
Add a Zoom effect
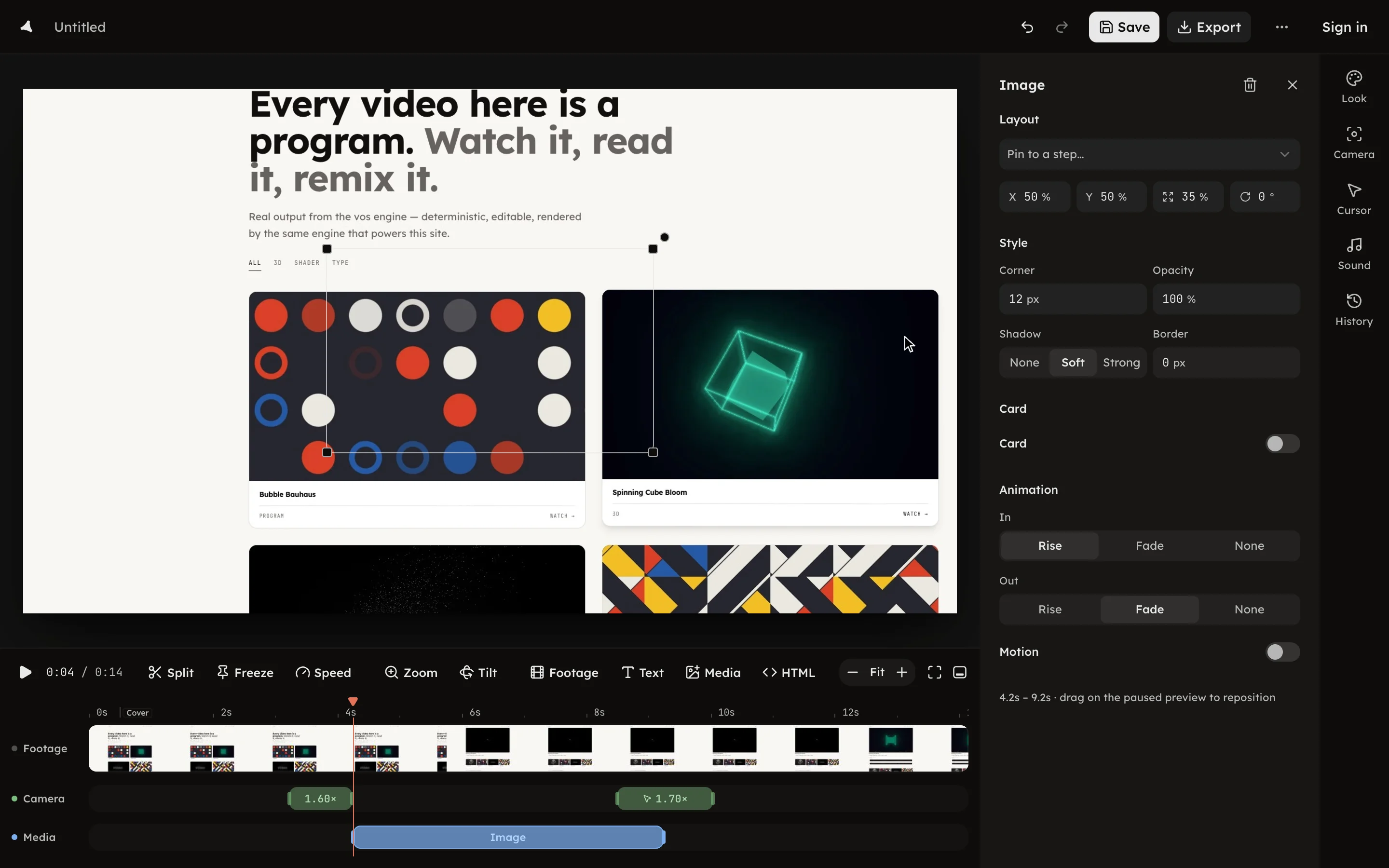coord(411,672)
